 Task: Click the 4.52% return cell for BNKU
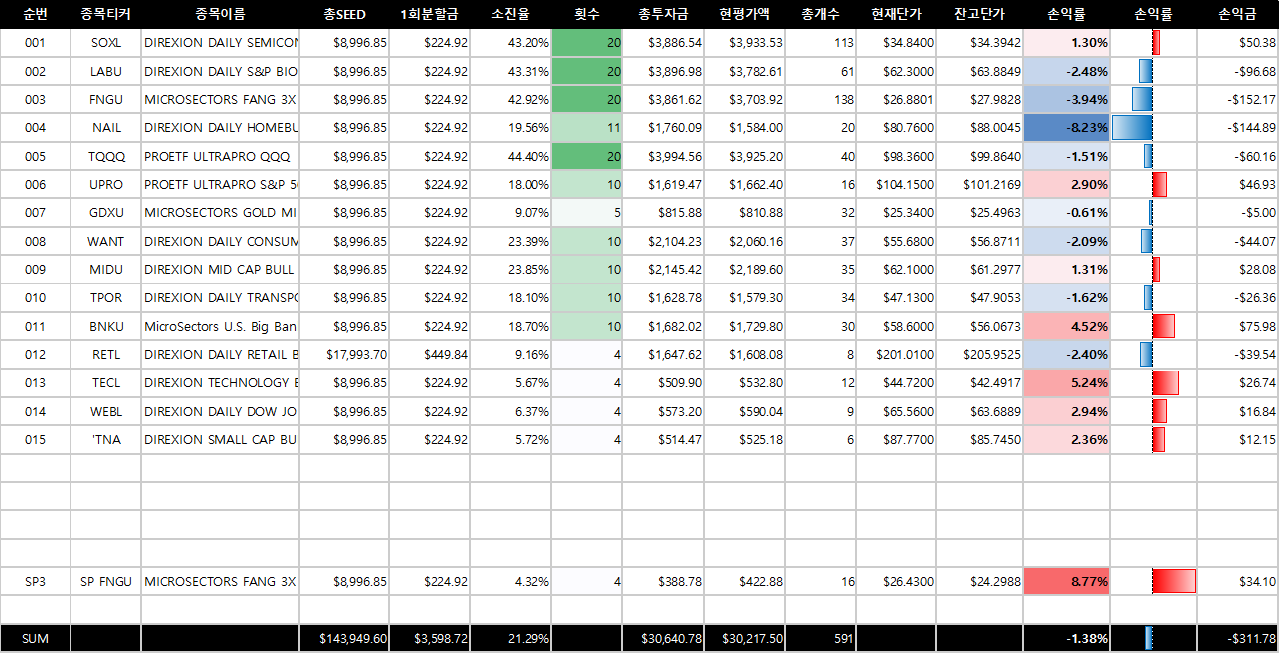pos(1066,326)
